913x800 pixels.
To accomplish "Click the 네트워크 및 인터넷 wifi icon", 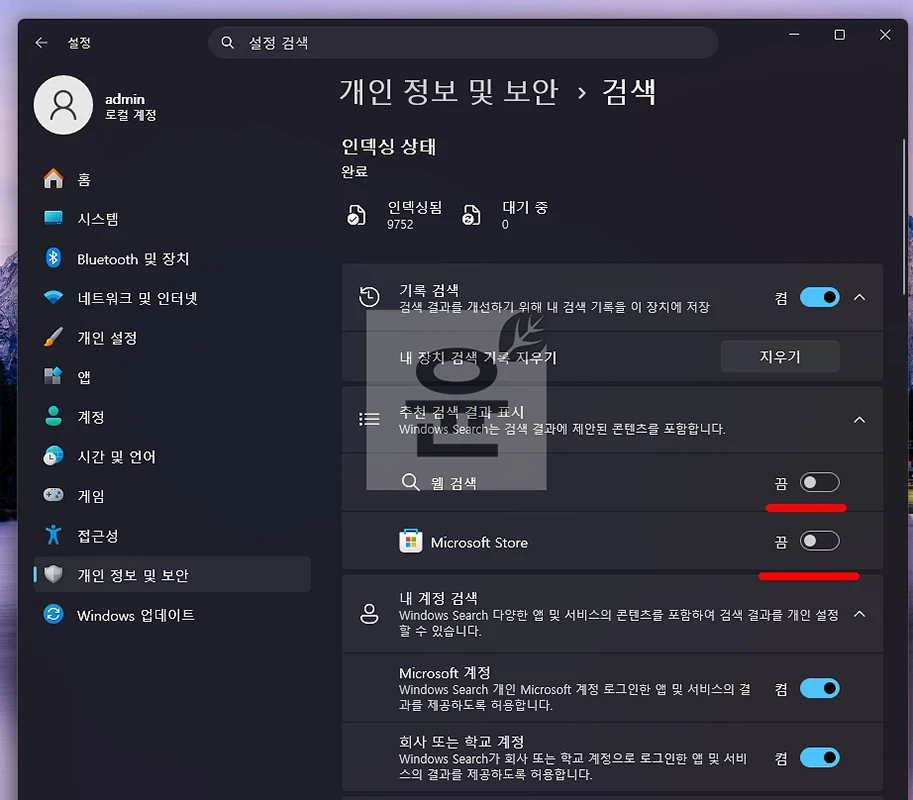I will pyautogui.click(x=54, y=298).
